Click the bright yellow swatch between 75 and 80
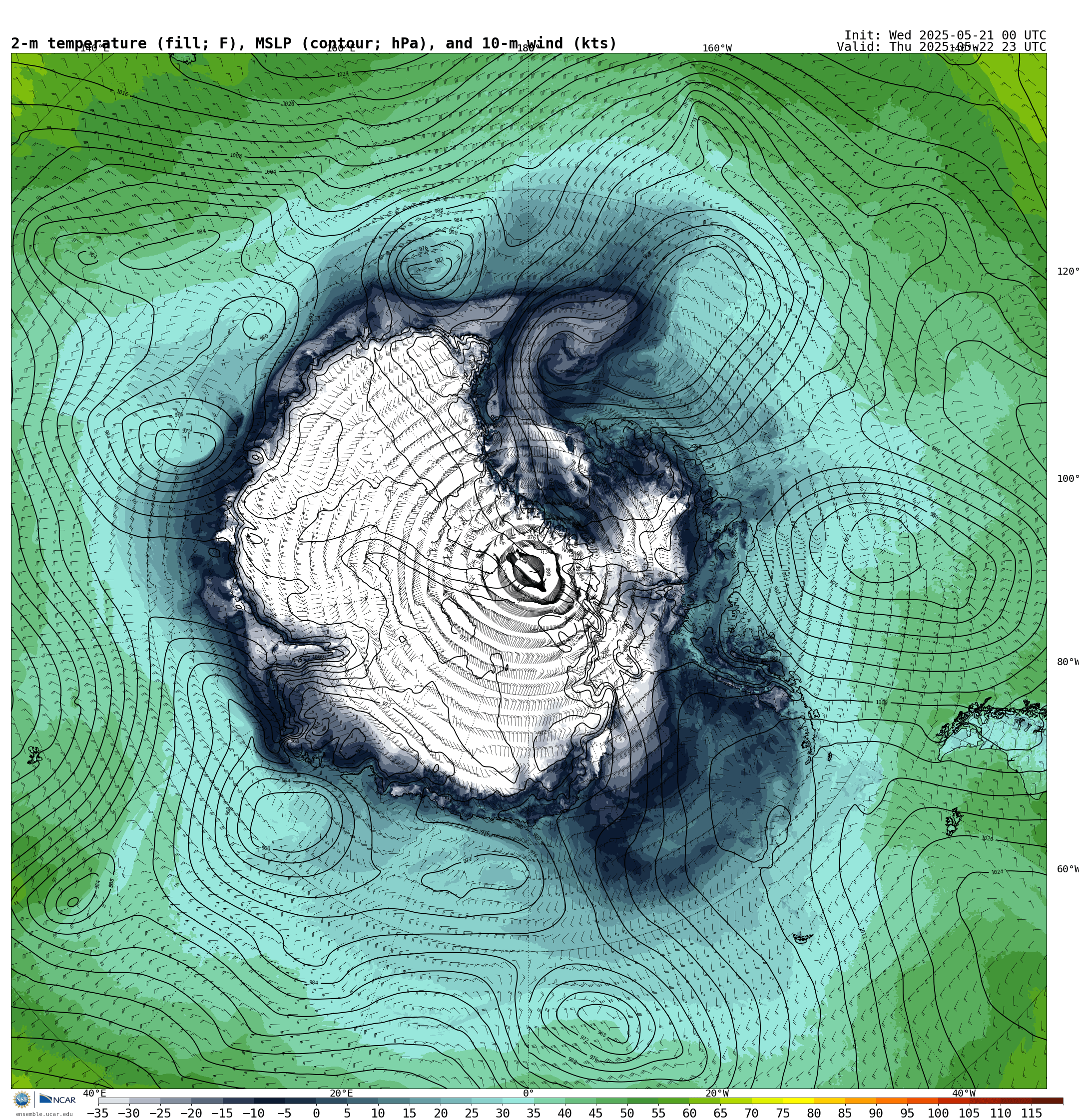This screenshot has height=1120, width=1079. [x=798, y=1101]
